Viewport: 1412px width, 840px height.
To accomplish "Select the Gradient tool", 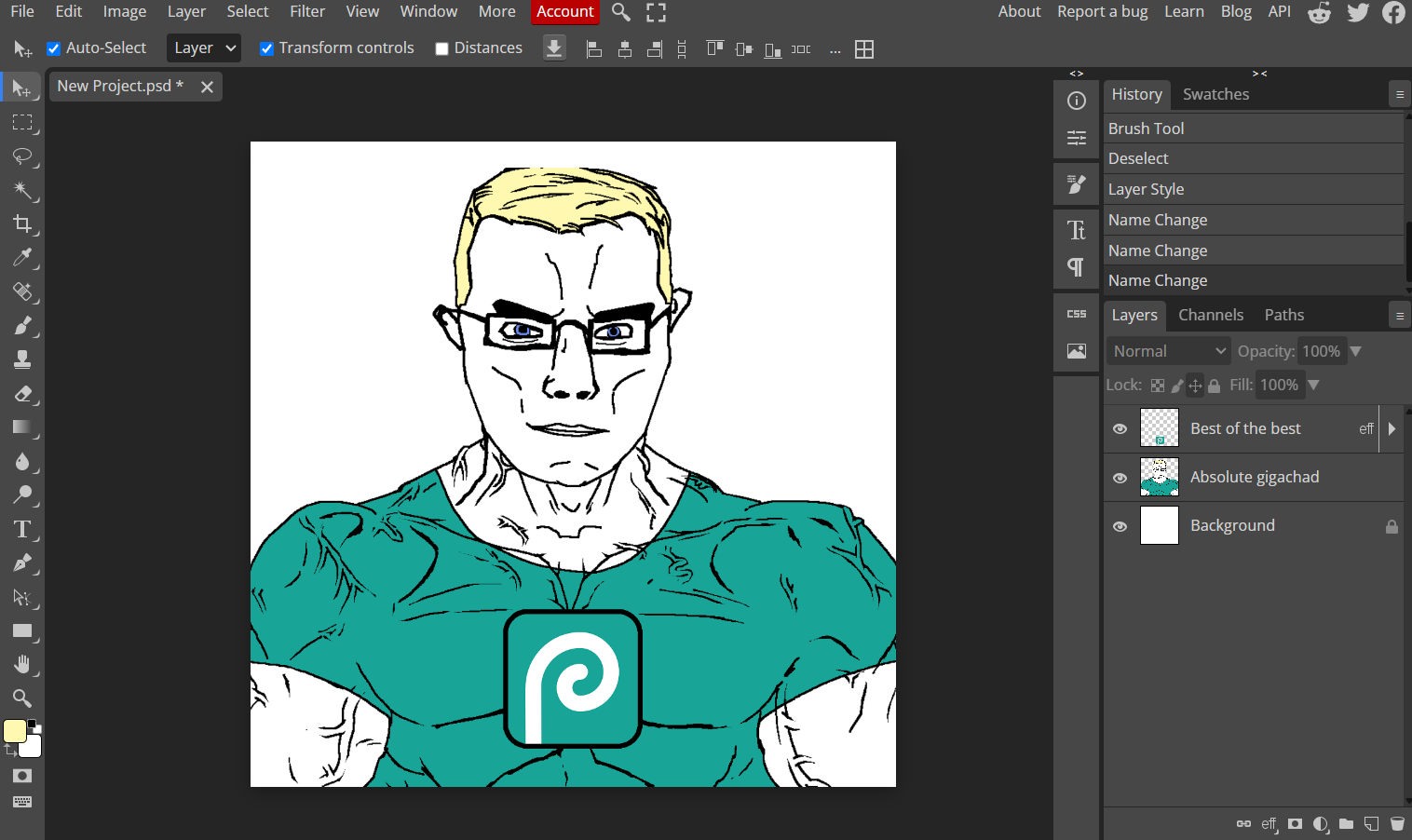I will coord(21,427).
